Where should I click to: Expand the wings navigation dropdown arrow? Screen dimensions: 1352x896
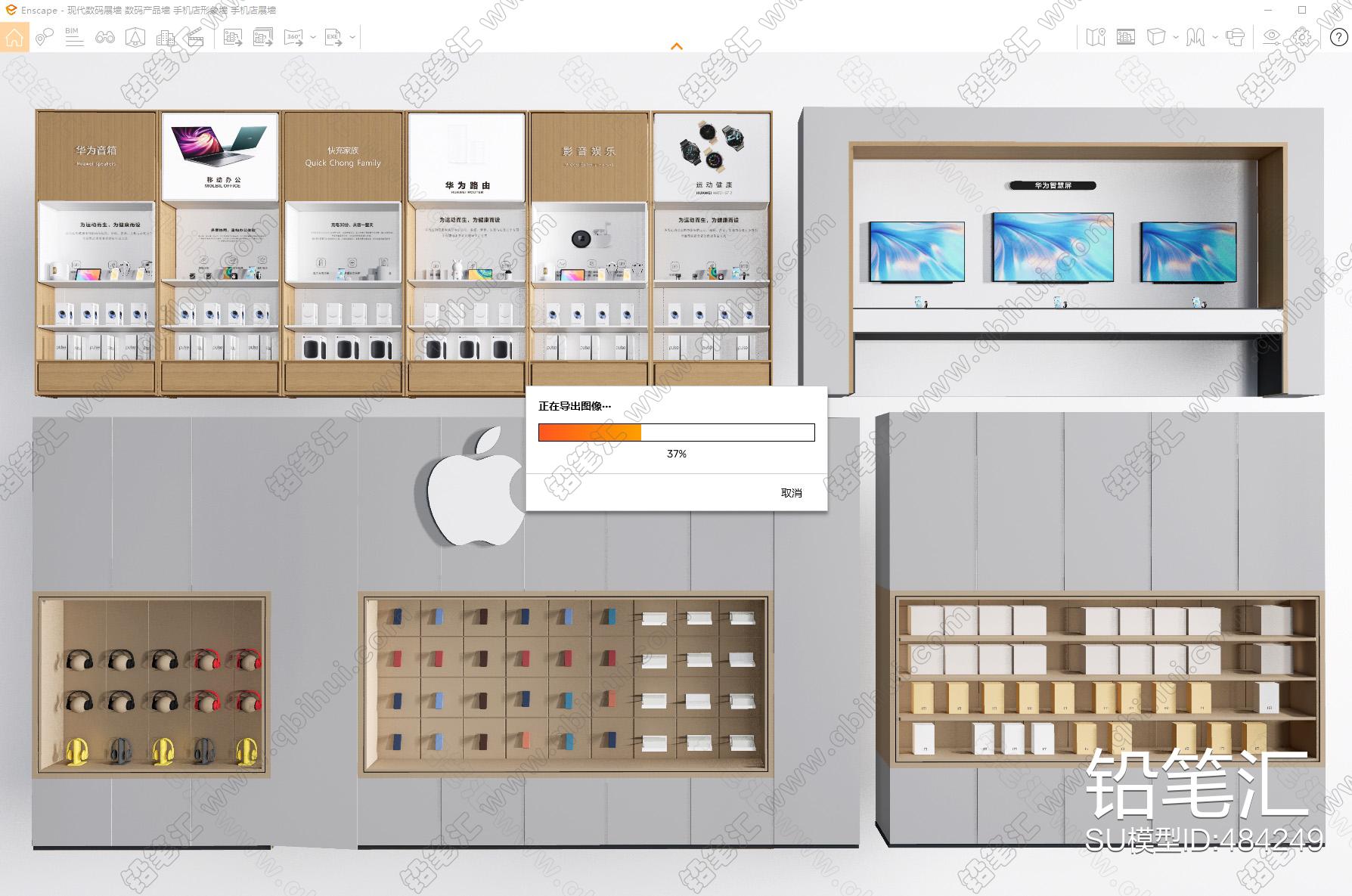[x=1215, y=37]
